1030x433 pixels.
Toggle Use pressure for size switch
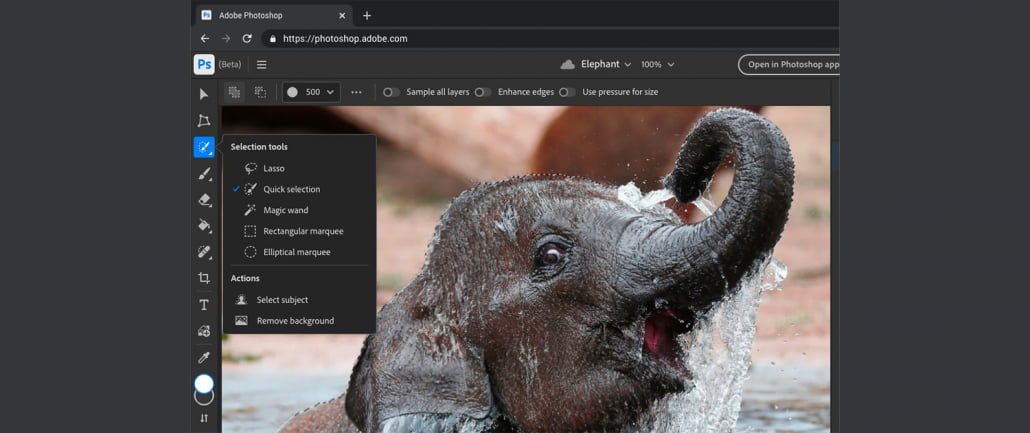(568, 92)
